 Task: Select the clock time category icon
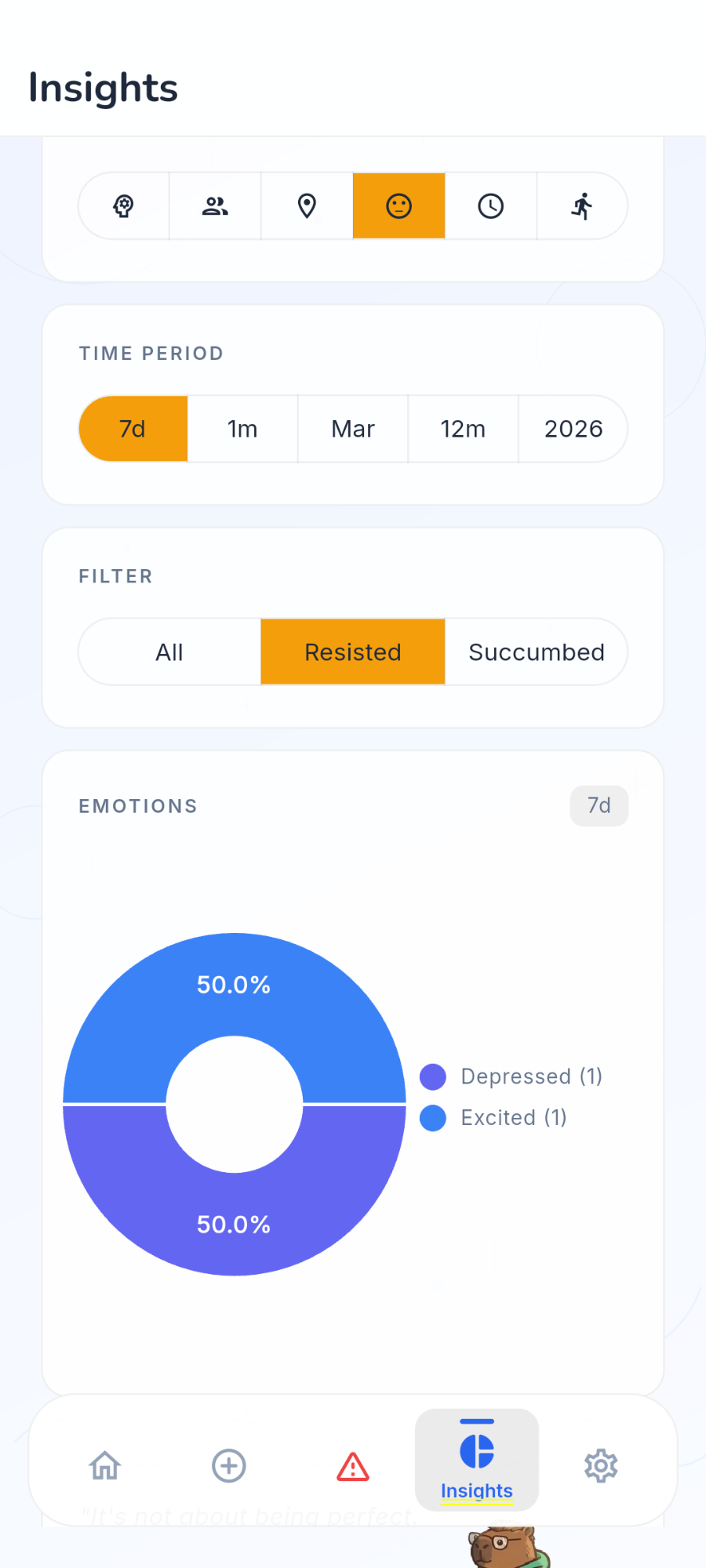click(490, 205)
